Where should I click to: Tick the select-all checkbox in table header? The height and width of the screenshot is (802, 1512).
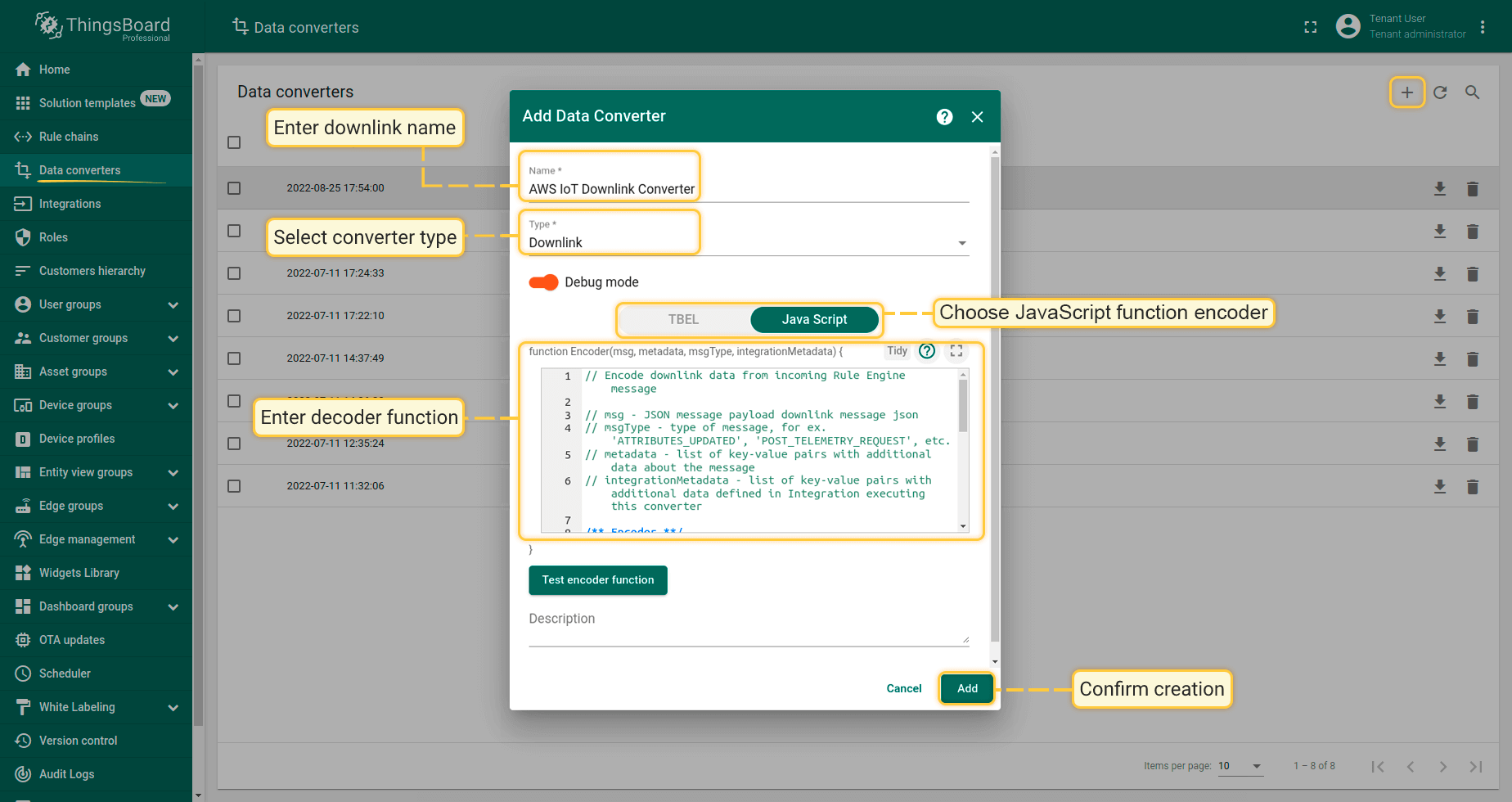(234, 142)
